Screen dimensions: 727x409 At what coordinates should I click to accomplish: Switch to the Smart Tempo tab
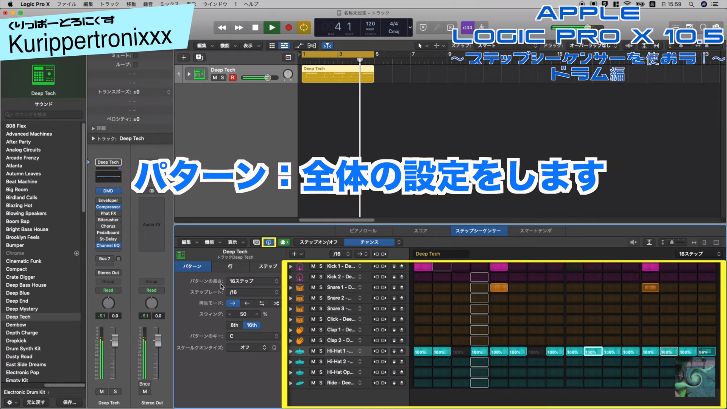[x=536, y=230]
